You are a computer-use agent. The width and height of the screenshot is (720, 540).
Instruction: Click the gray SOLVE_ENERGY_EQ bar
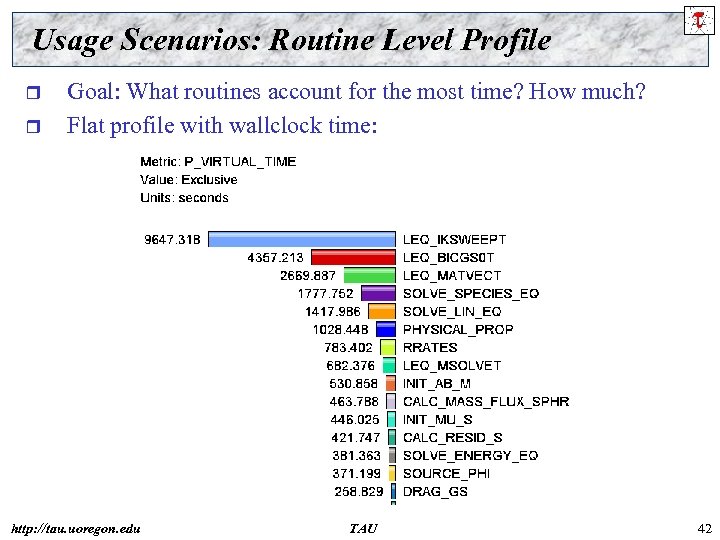392,455
